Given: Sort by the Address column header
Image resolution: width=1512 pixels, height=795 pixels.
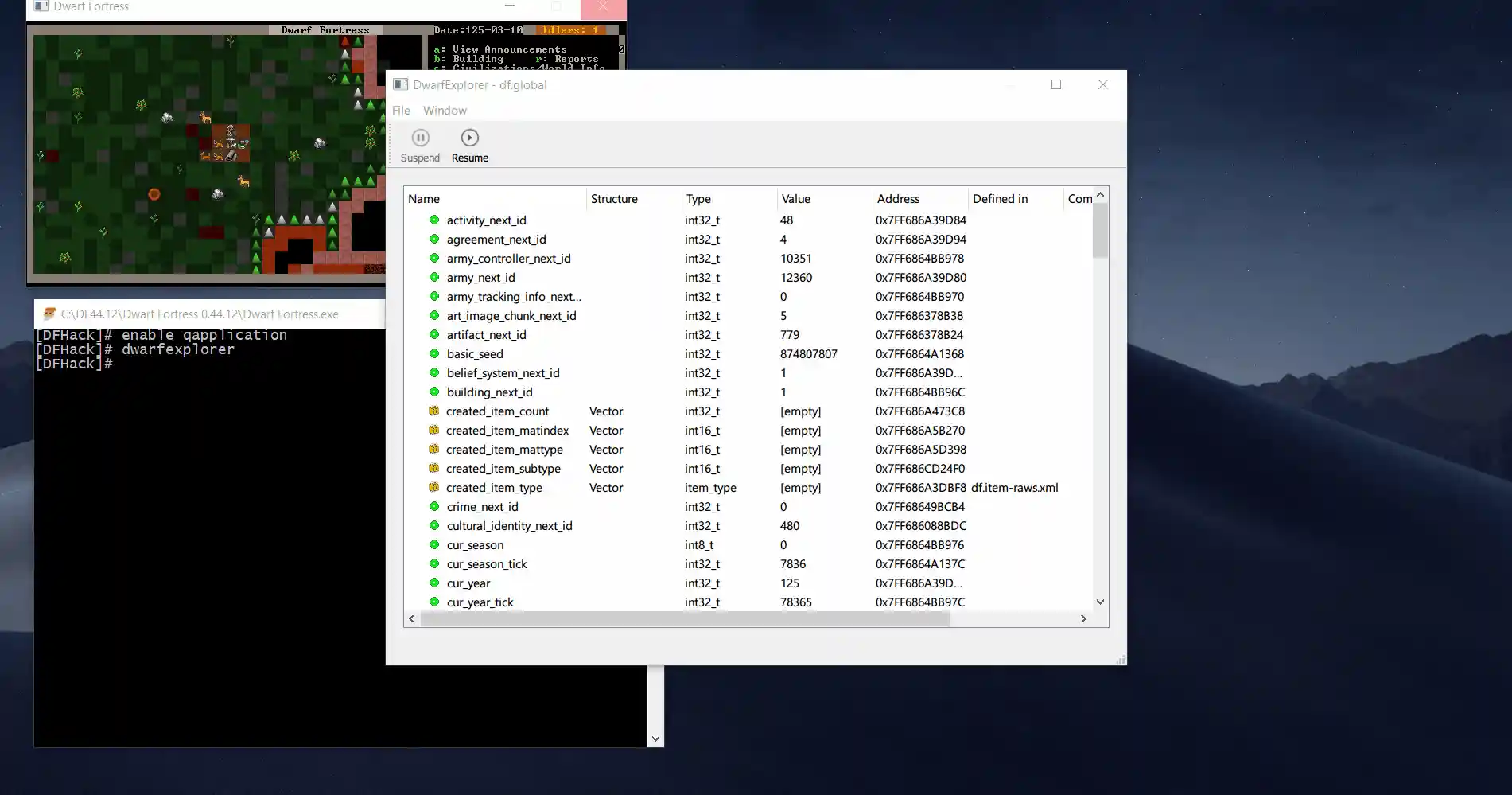Looking at the screenshot, I should 898,199.
